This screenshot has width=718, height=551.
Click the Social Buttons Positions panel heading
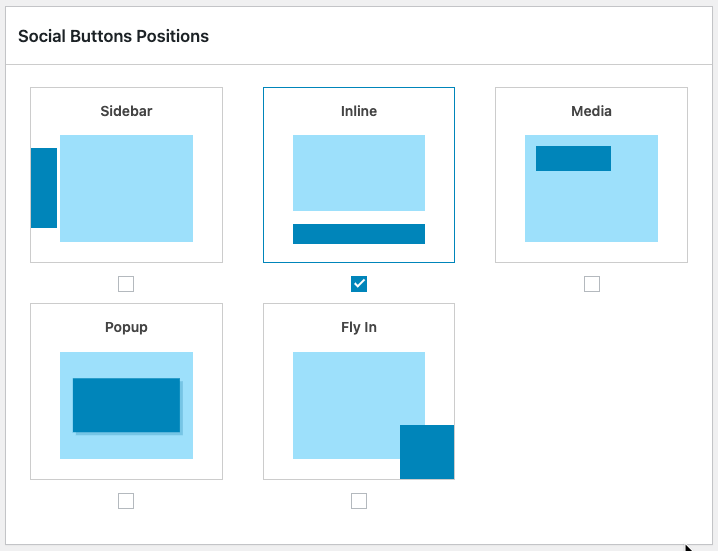[114, 36]
